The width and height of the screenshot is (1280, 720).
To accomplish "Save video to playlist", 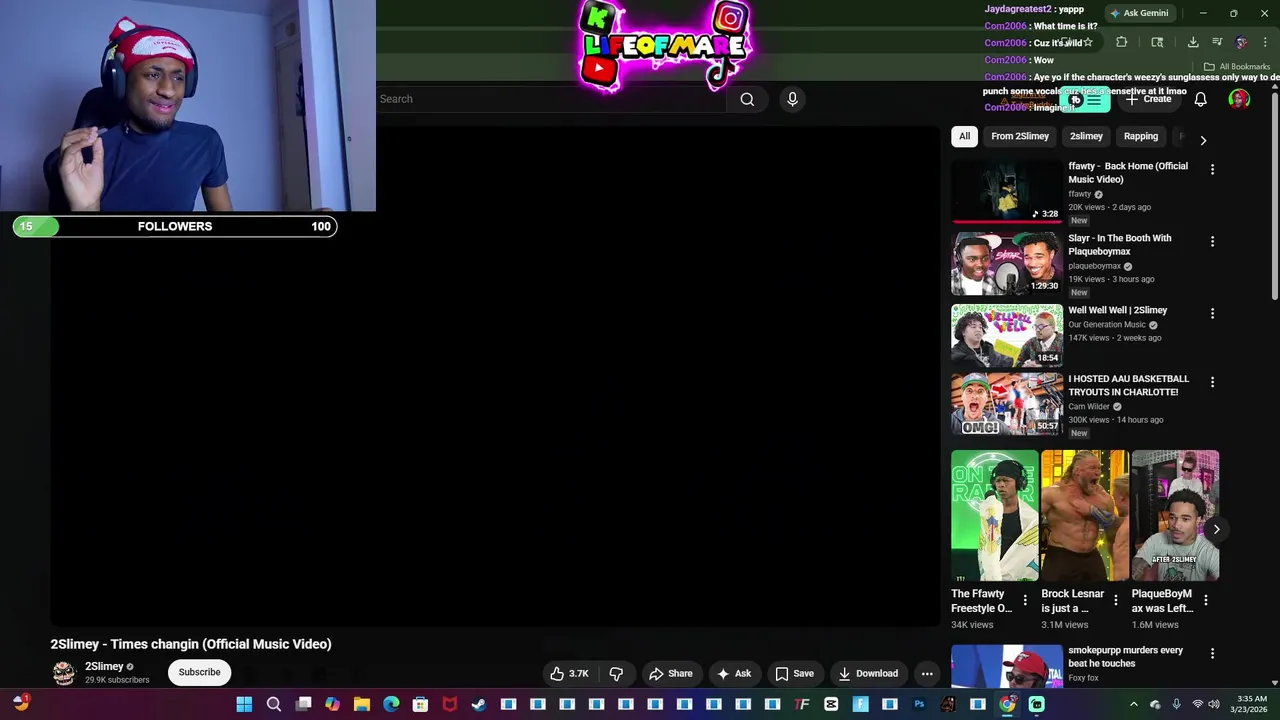I will tap(794, 674).
